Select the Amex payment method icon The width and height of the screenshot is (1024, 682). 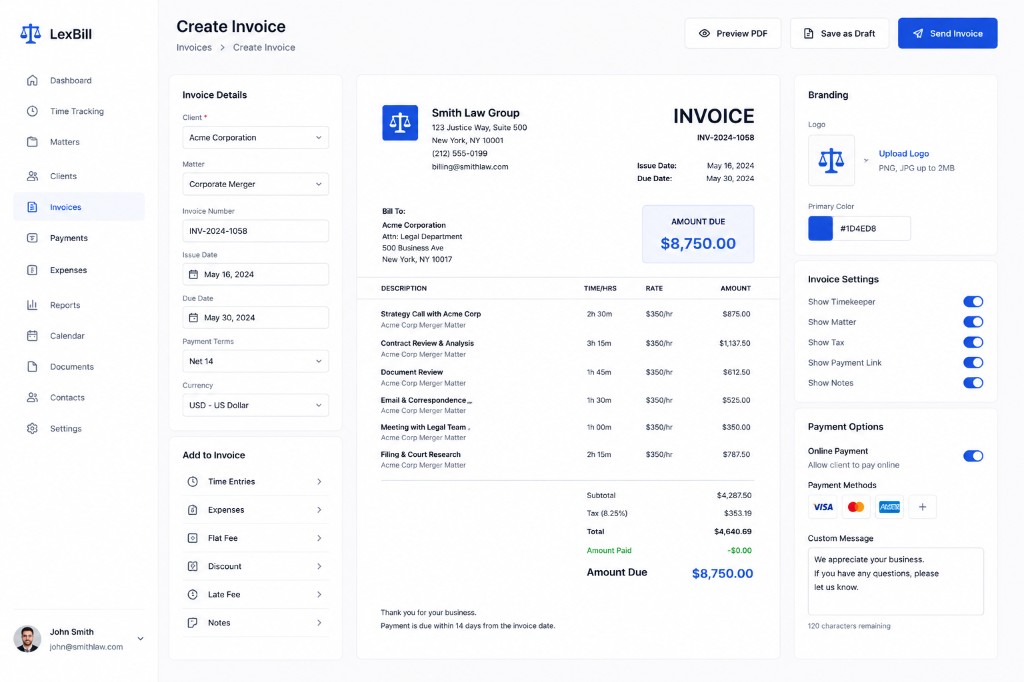coord(889,507)
